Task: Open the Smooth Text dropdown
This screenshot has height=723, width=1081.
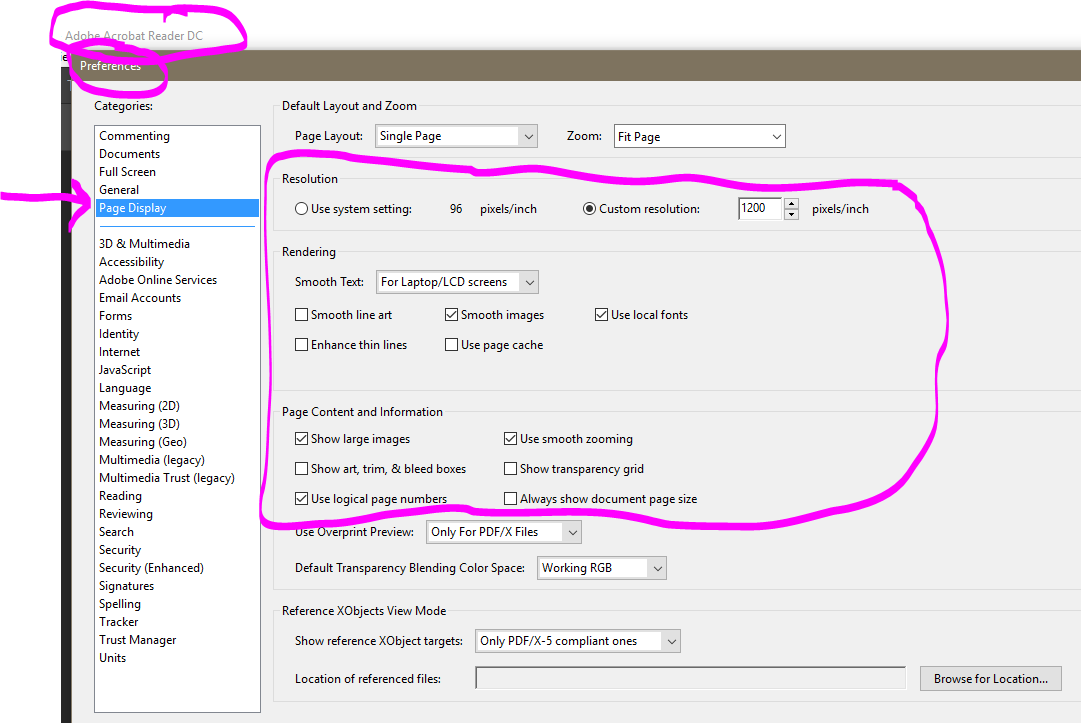Action: point(457,282)
